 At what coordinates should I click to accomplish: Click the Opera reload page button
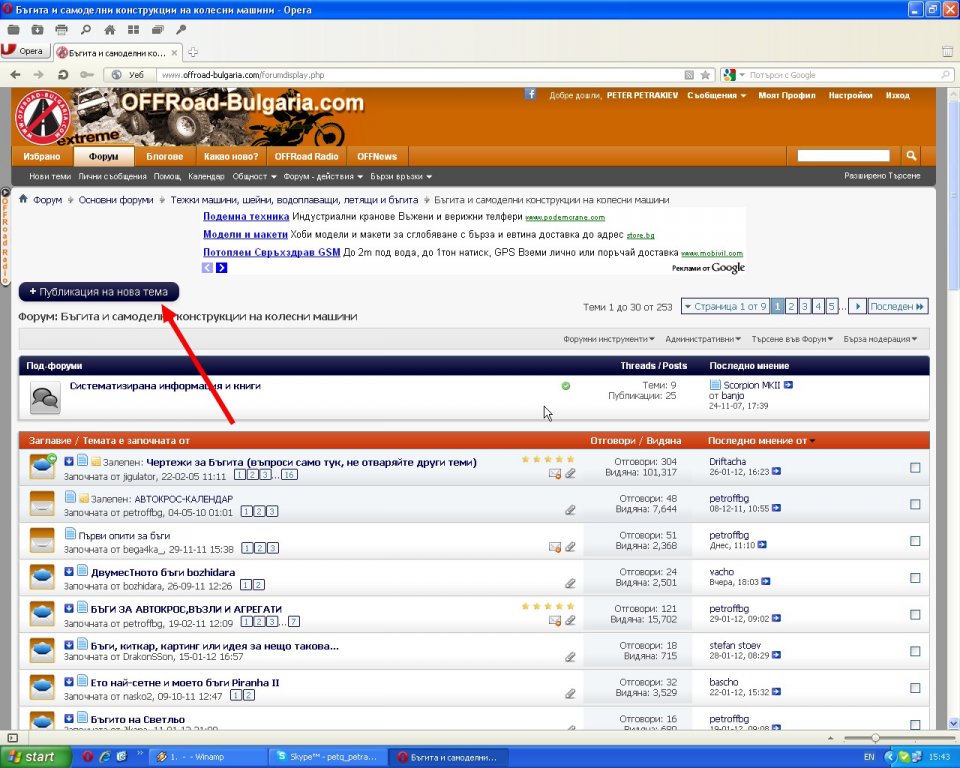[63, 75]
